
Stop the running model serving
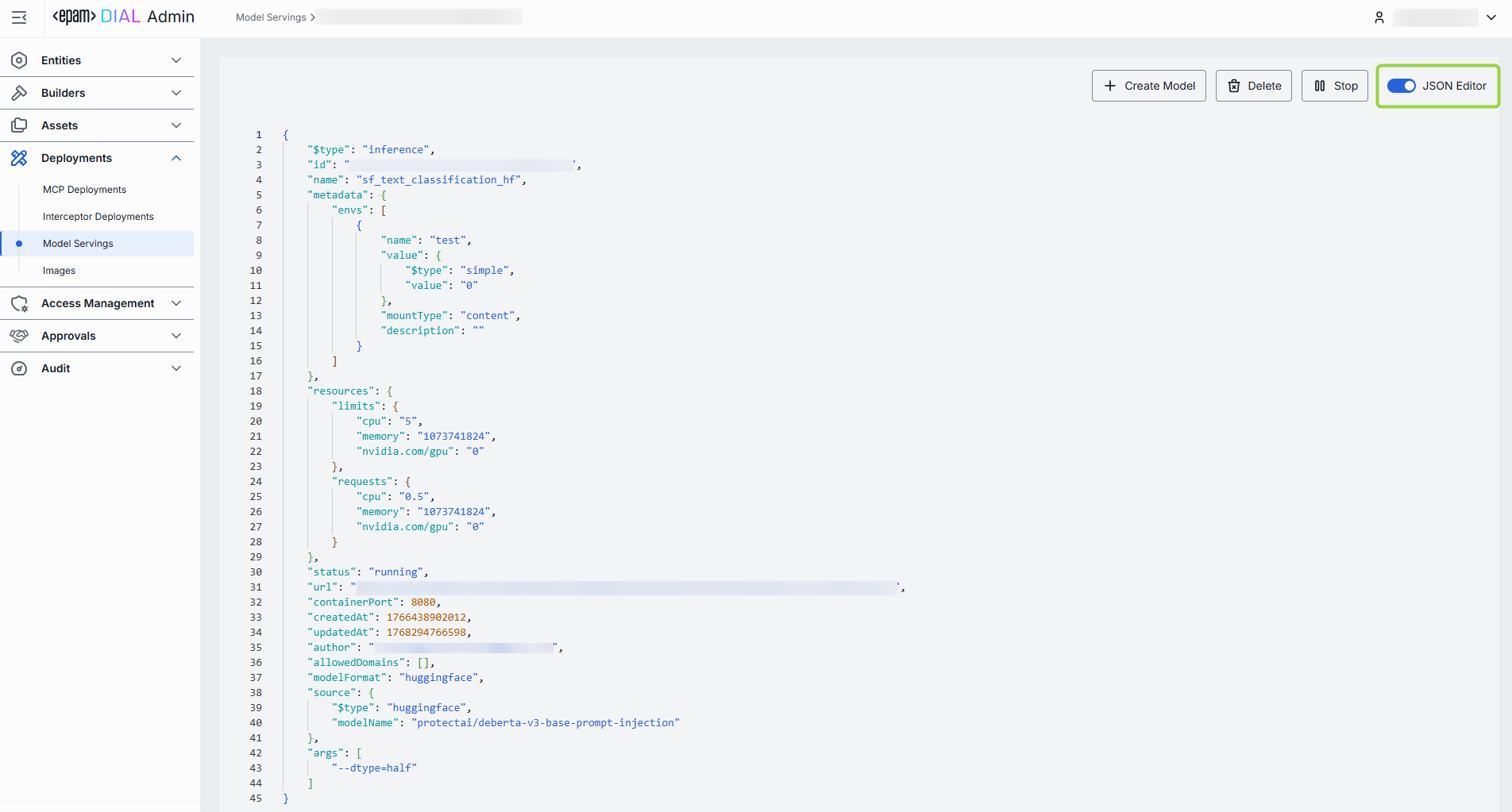pos(1334,86)
